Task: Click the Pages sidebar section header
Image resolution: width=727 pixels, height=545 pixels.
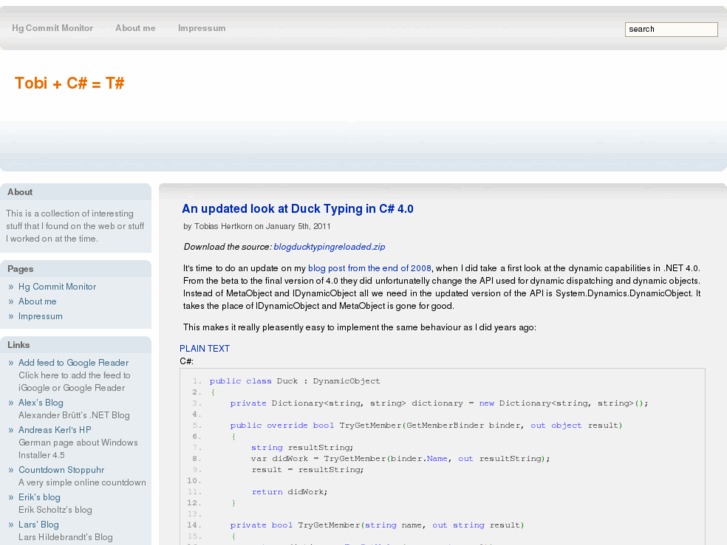Action: 20,269
